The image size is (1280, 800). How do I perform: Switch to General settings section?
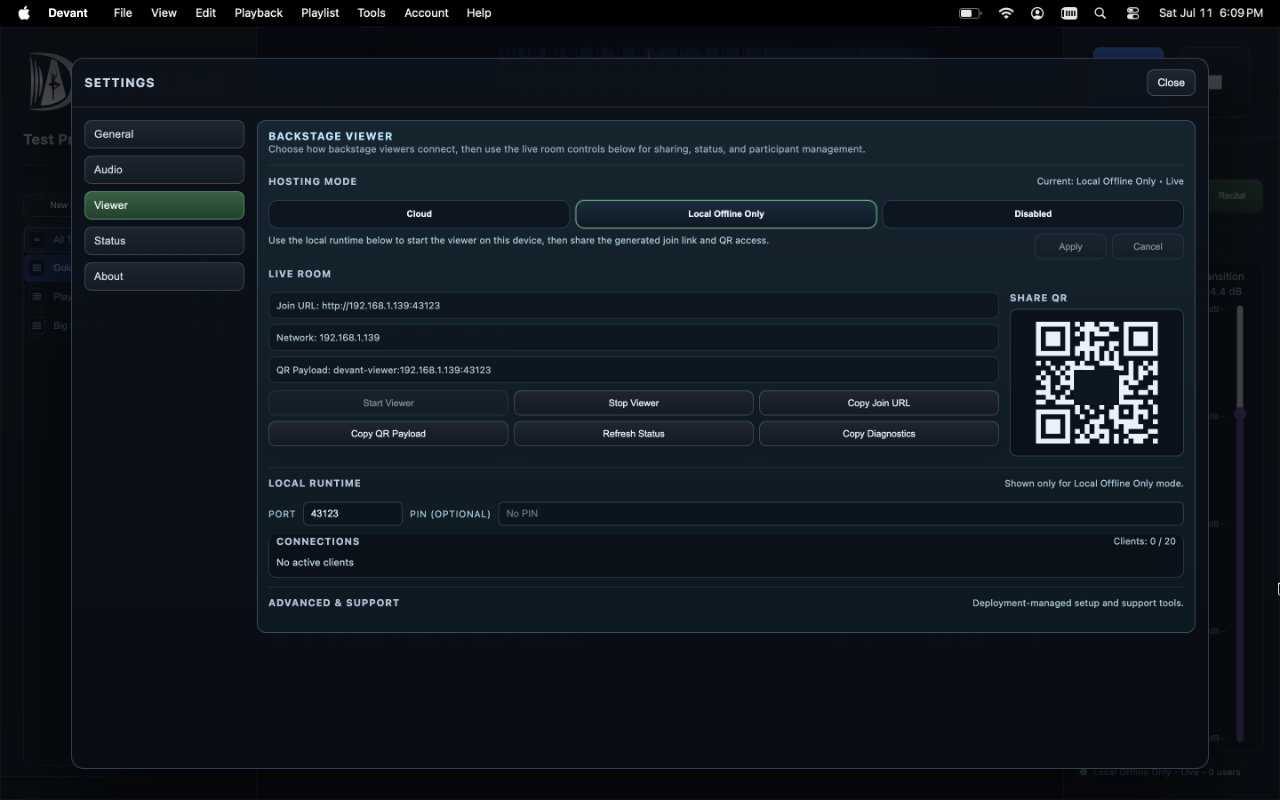tap(164, 134)
